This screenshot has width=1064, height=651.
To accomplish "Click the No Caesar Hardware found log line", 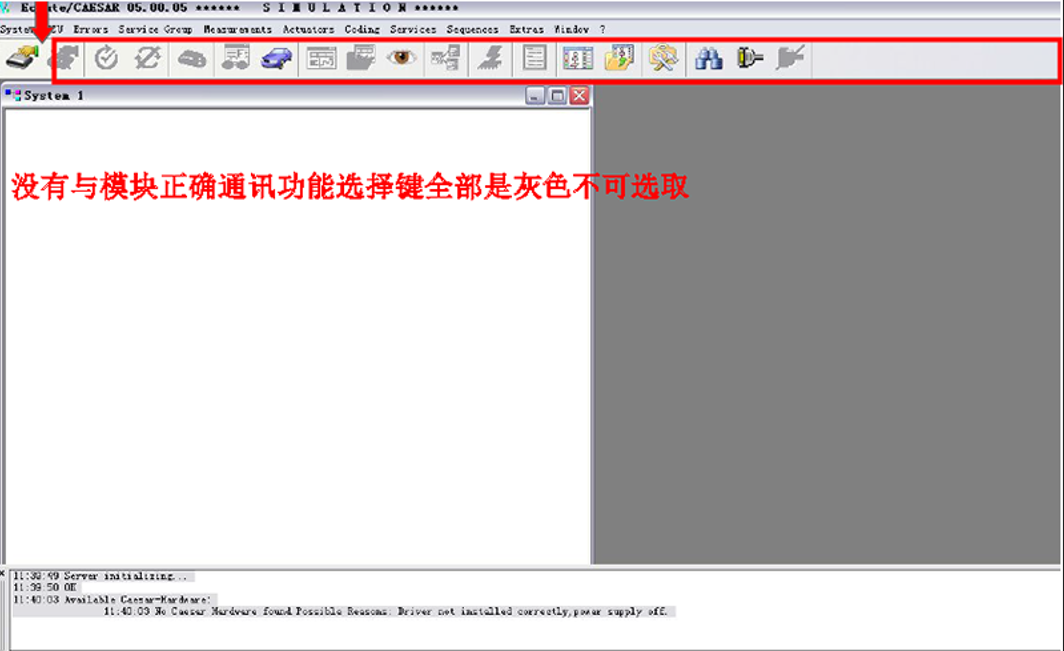I will point(385,612).
